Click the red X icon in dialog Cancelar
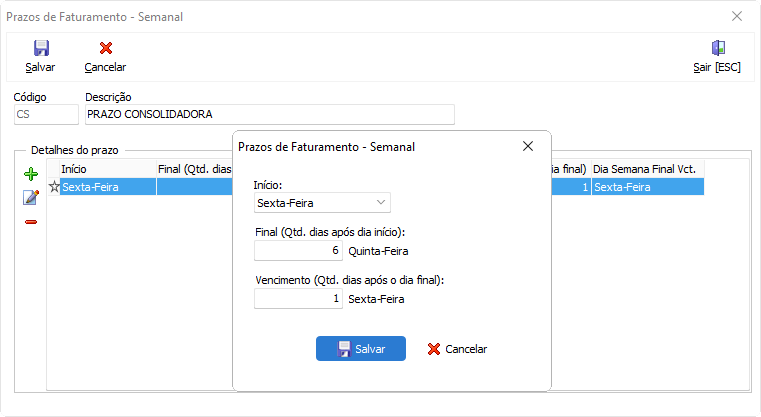 (x=434, y=349)
